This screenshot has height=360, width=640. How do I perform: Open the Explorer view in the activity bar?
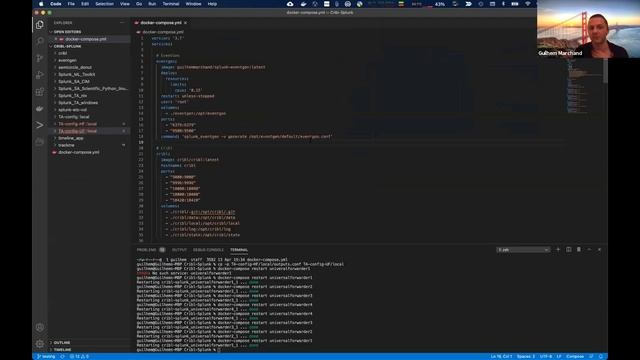pyautogui.click(x=40, y=25)
